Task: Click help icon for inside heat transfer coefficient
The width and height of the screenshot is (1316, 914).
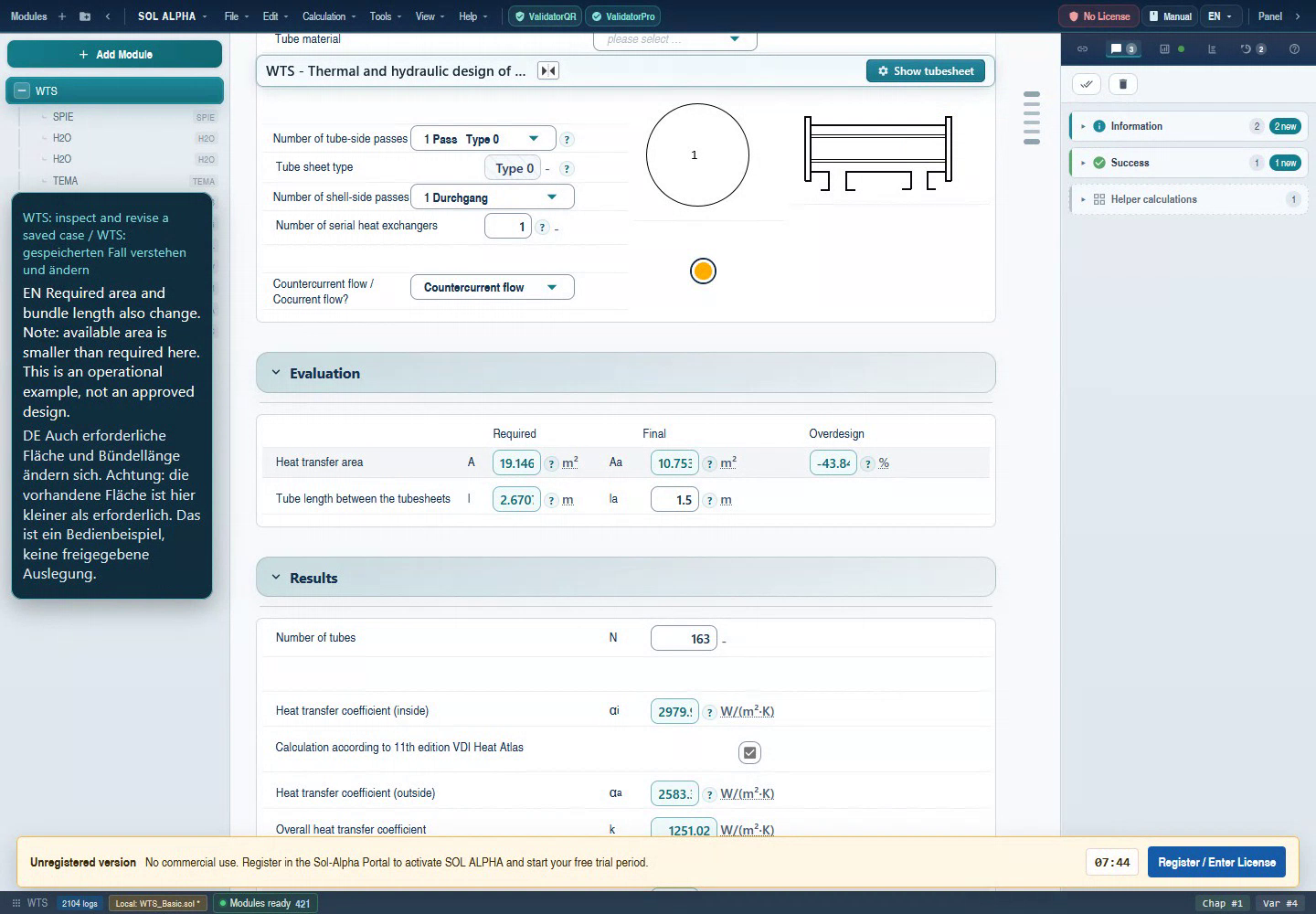Action: tap(709, 712)
